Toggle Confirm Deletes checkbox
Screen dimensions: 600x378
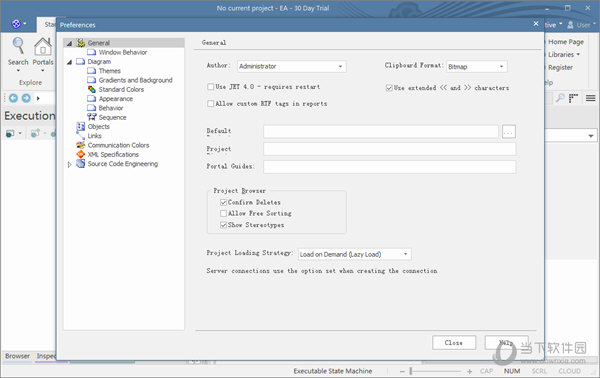(x=223, y=202)
